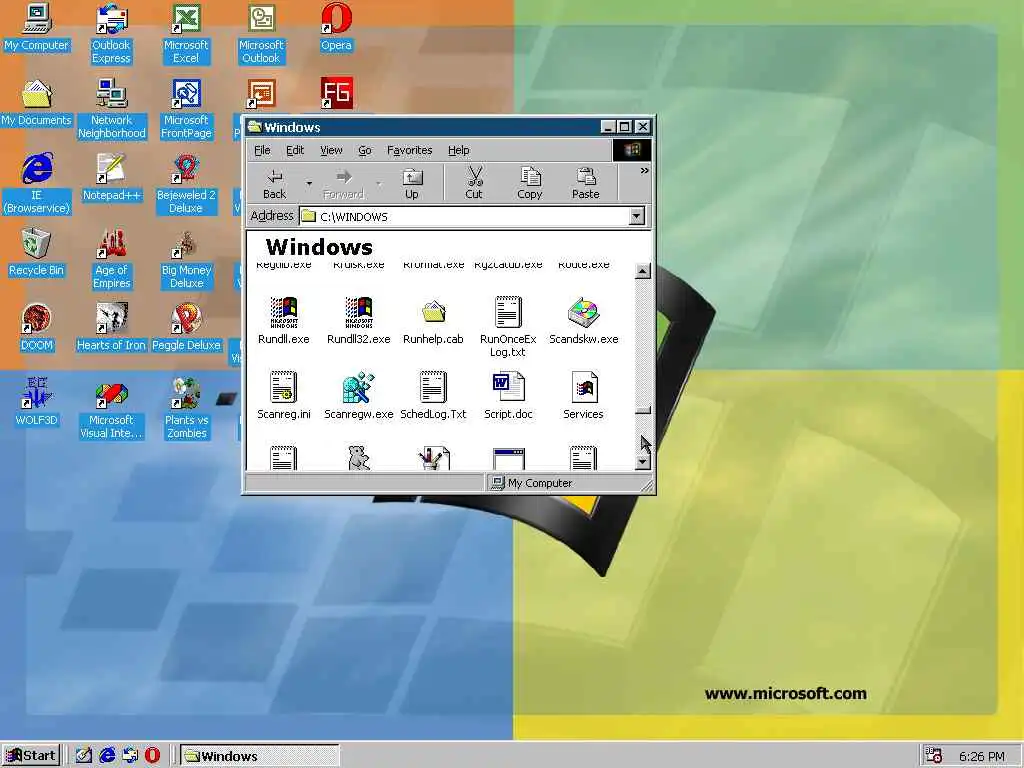This screenshot has width=1024, height=768.
Task: Select the Opera desktop shortcut
Action: (336, 27)
